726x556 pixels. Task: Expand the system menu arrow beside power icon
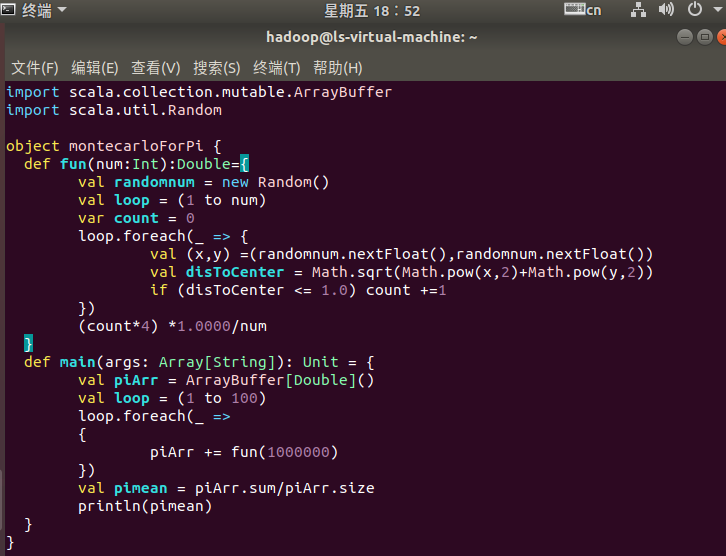tap(718, 9)
